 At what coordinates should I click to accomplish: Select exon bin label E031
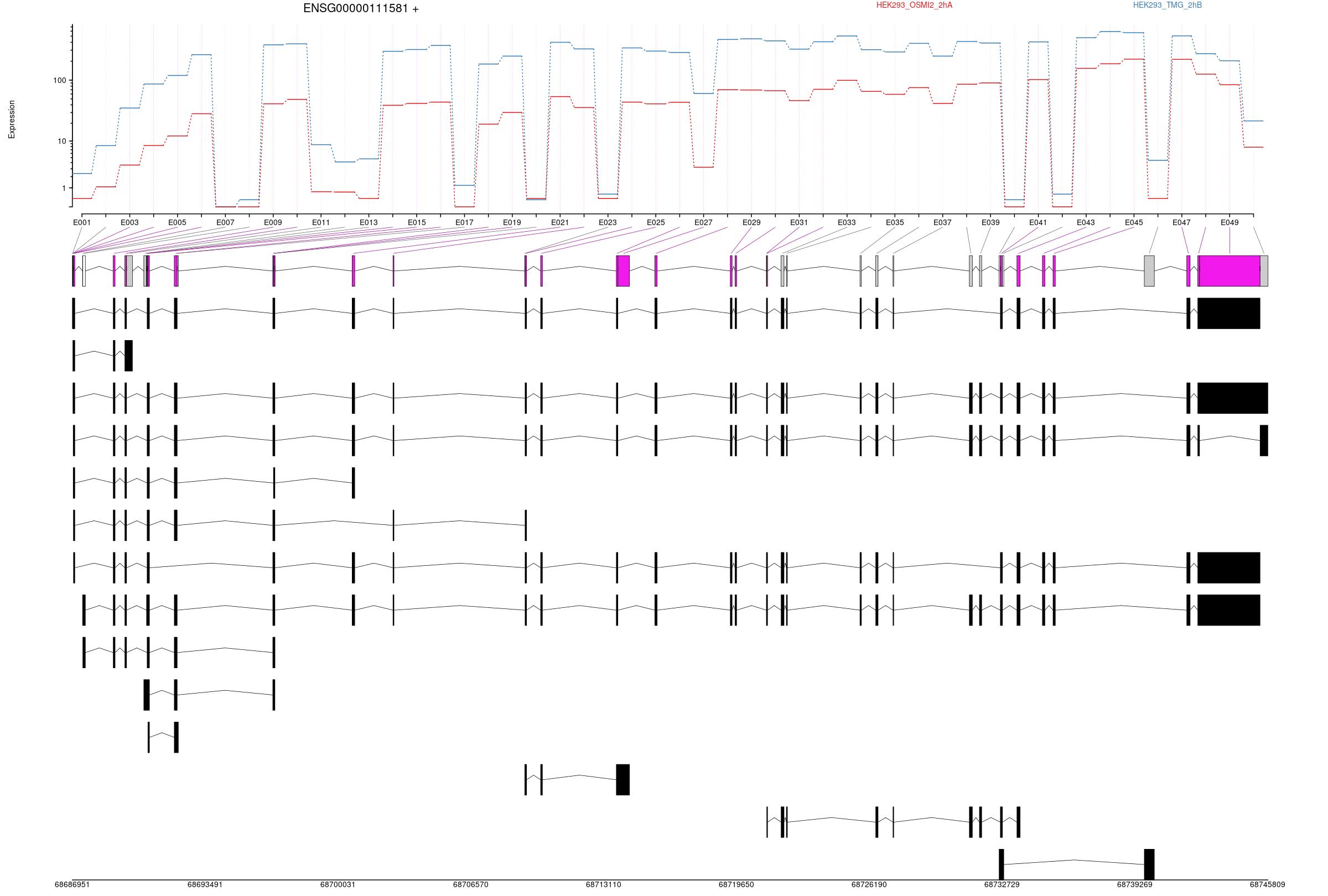tap(799, 222)
